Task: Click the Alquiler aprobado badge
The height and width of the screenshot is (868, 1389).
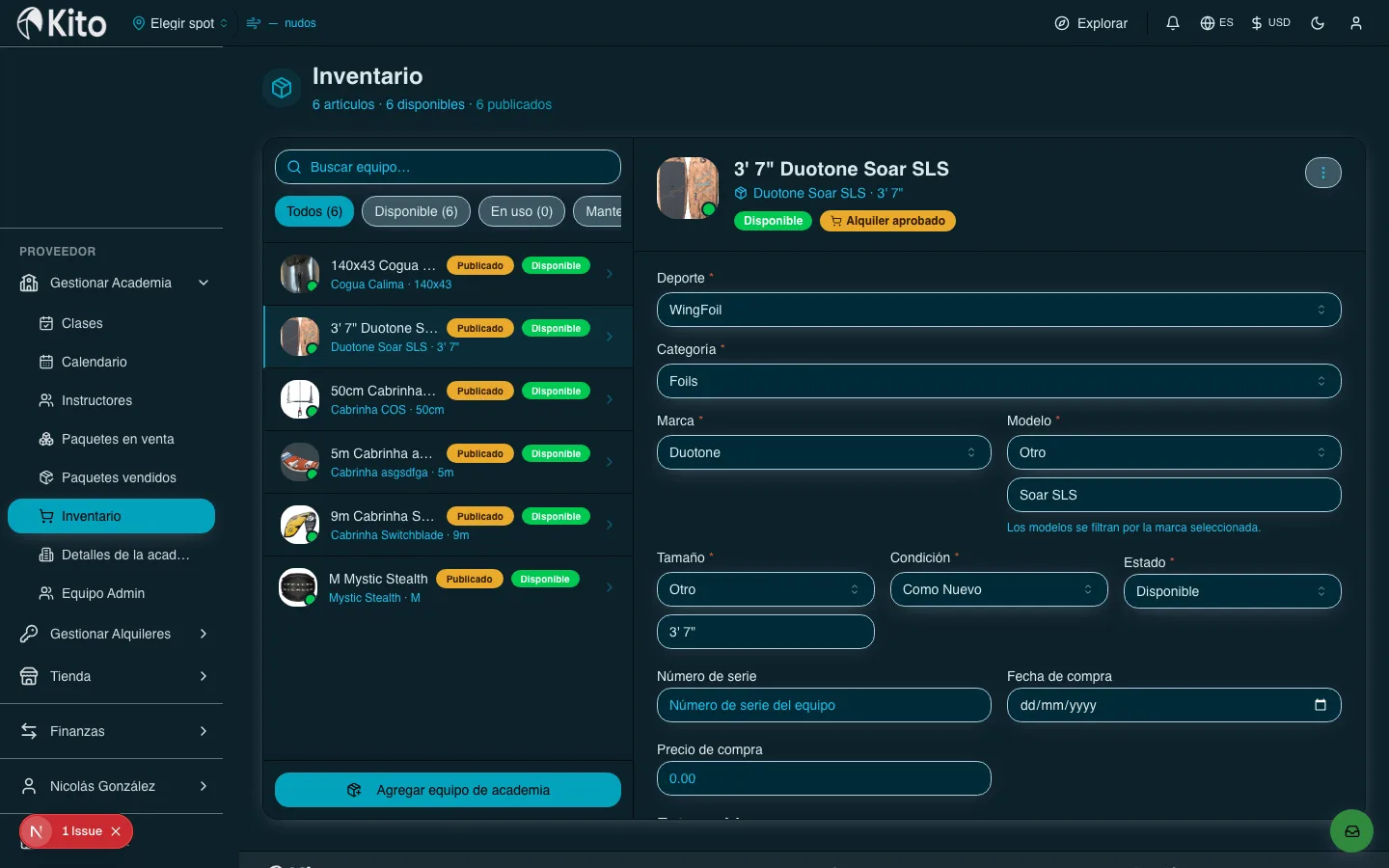Action: coord(887,221)
